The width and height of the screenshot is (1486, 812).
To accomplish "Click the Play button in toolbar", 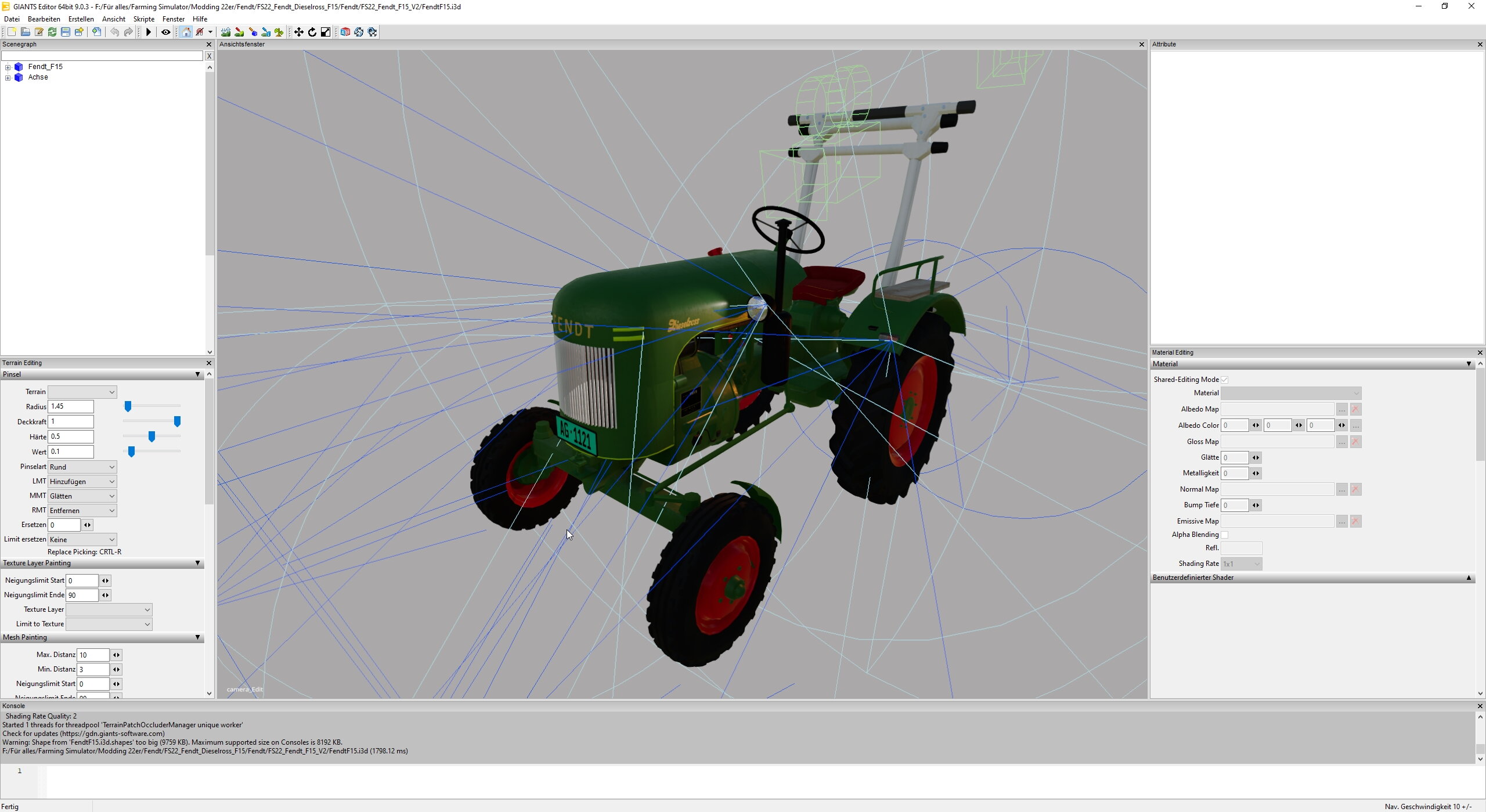I will tap(149, 33).
